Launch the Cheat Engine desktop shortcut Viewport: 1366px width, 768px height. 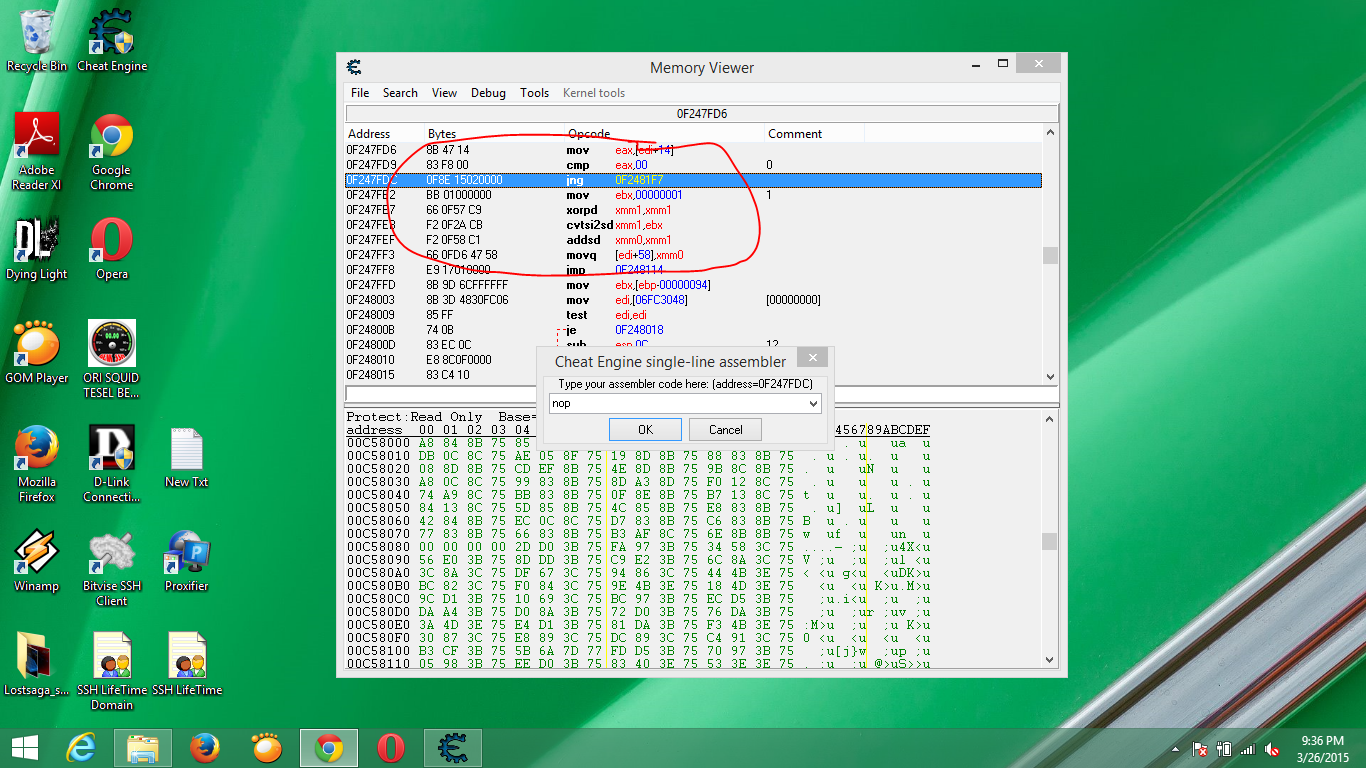[x=112, y=41]
